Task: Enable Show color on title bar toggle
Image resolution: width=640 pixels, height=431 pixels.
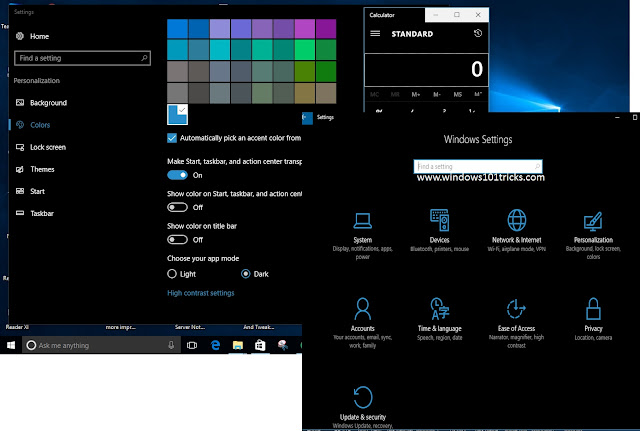Action: 177,240
